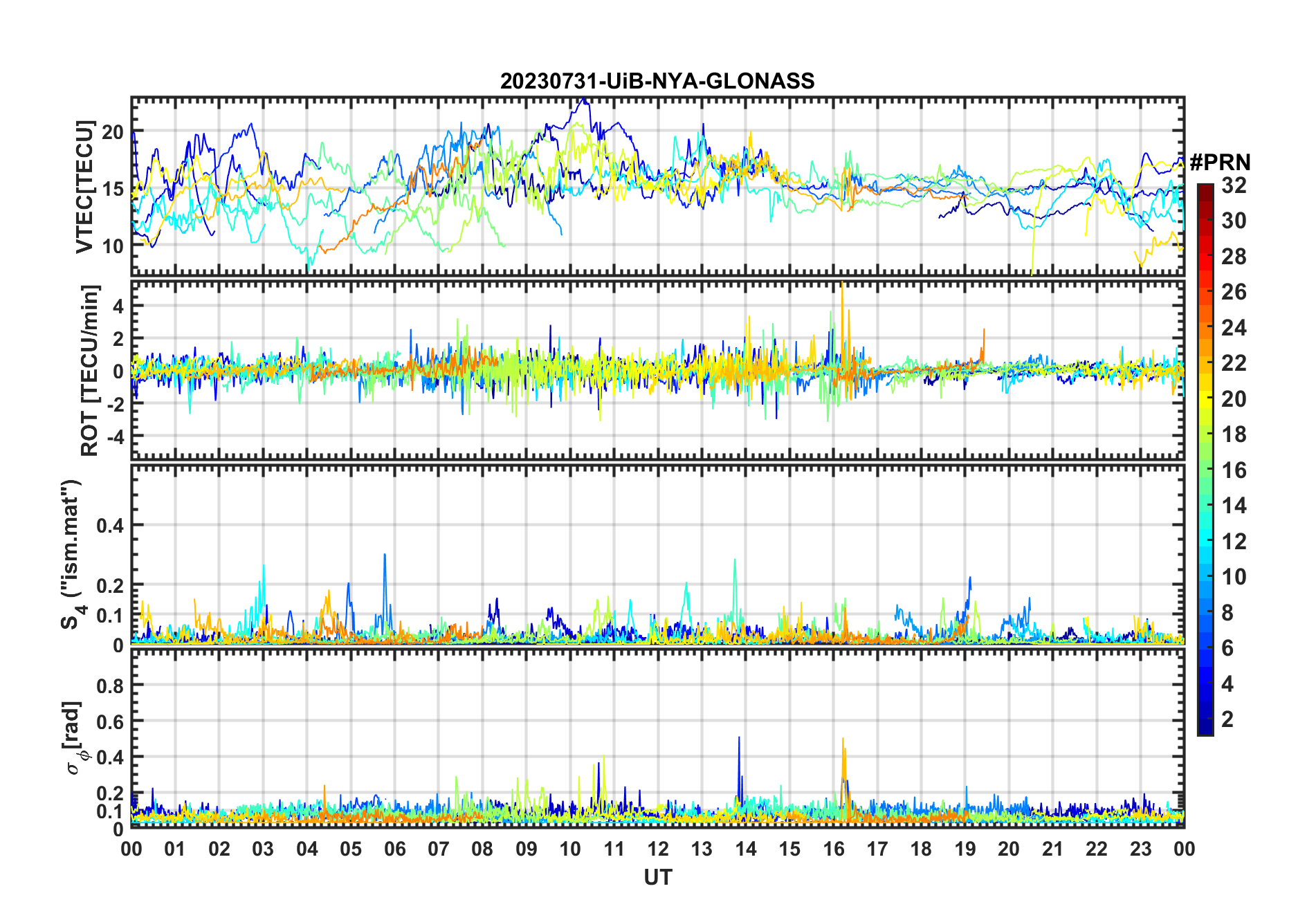The height and width of the screenshot is (920, 1316).
Task: Click VTEC y-axis tick label 15
Action: [x=113, y=189]
